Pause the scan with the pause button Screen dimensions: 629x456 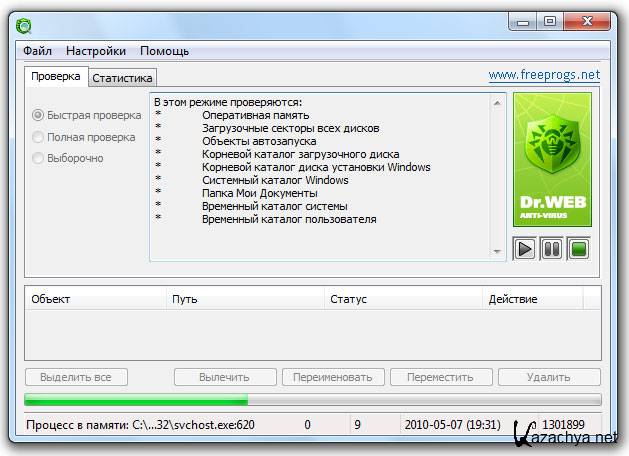click(551, 248)
